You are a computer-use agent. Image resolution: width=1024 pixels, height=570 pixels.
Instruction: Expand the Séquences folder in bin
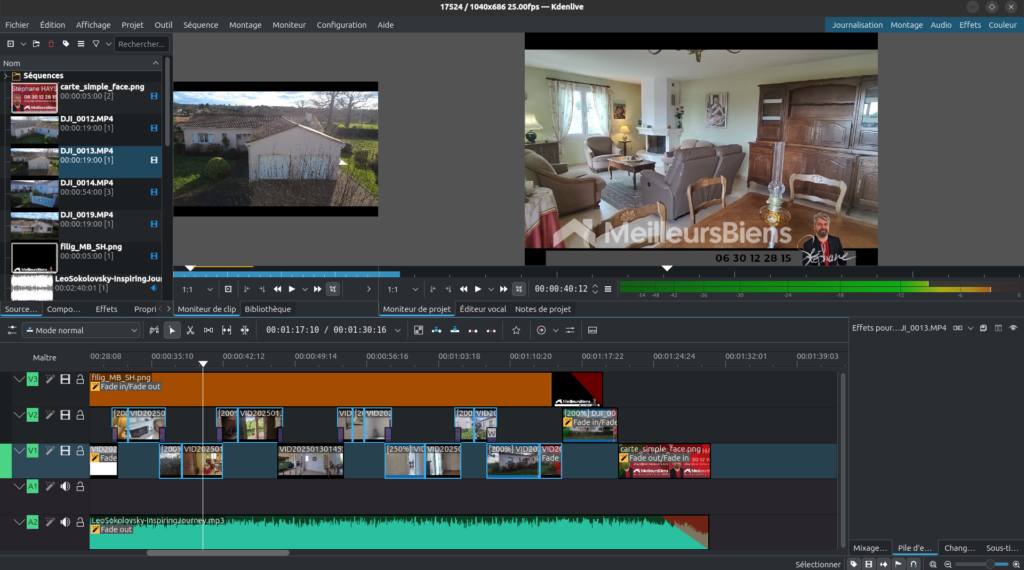pyautogui.click(x=6, y=76)
